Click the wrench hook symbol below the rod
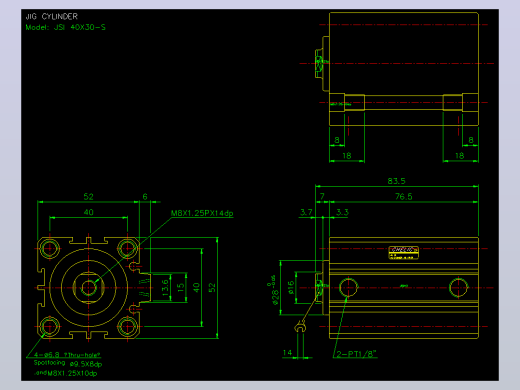Image resolution: width=520 pixels, height=390 pixels. [x=300, y=327]
